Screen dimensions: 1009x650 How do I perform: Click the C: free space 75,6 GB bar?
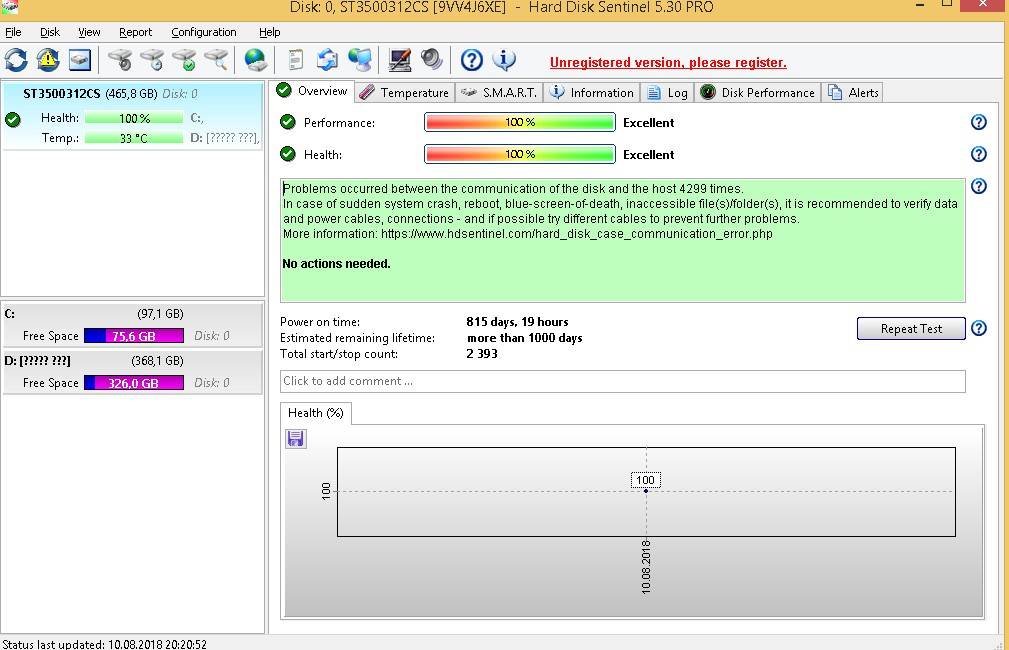click(134, 336)
